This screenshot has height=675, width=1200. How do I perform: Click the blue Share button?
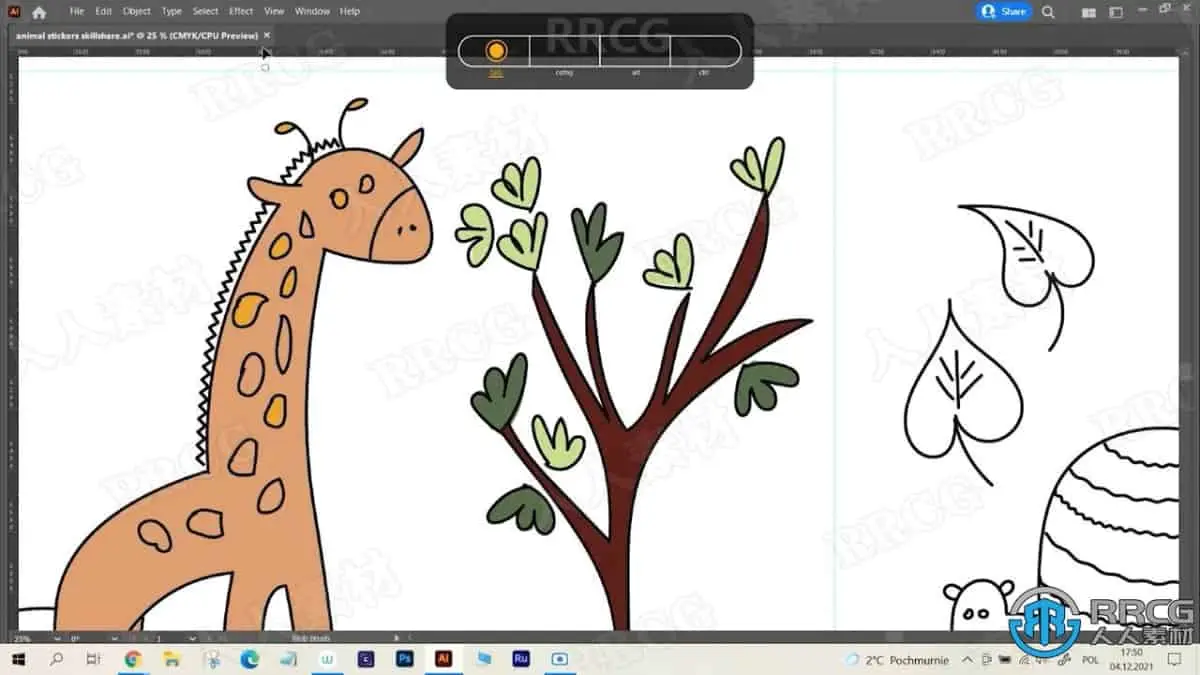(x=1004, y=11)
